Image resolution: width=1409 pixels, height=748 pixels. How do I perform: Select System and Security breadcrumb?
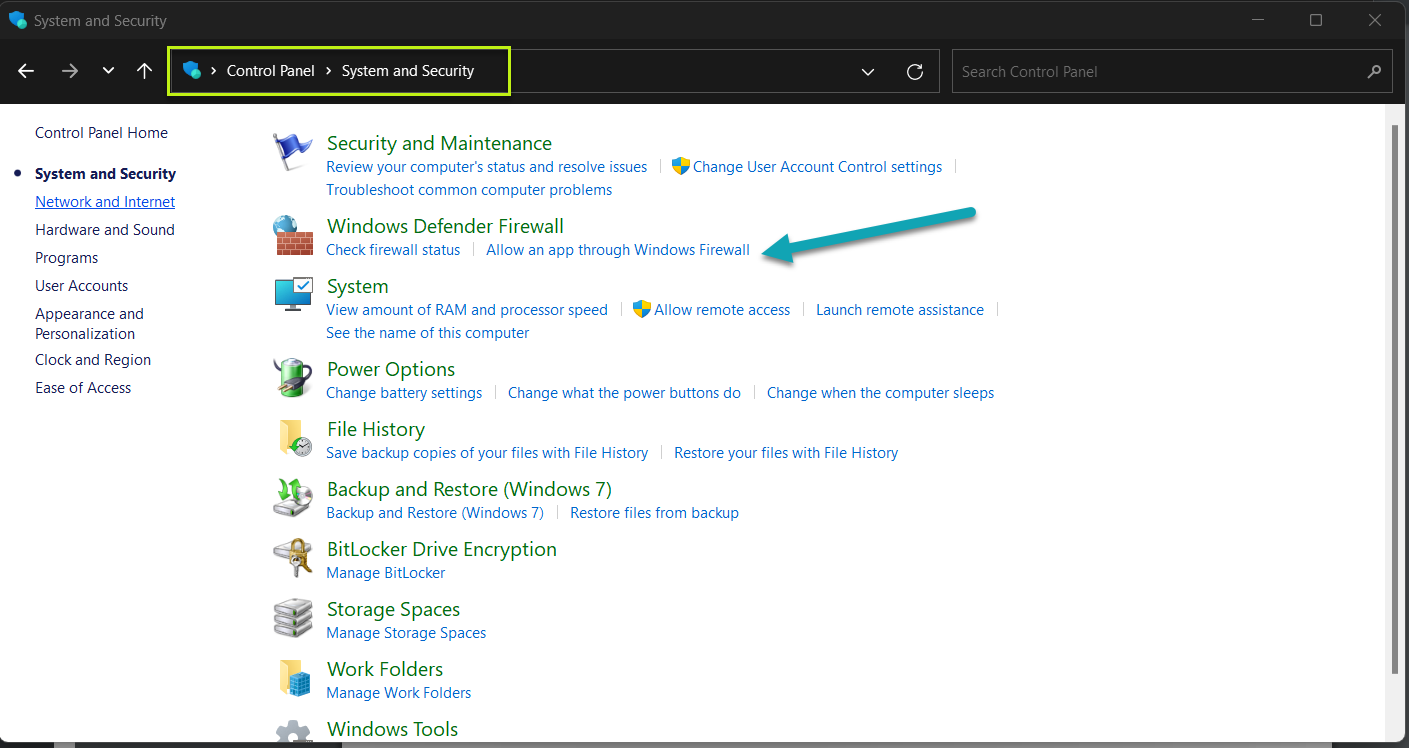pyautogui.click(x=408, y=71)
